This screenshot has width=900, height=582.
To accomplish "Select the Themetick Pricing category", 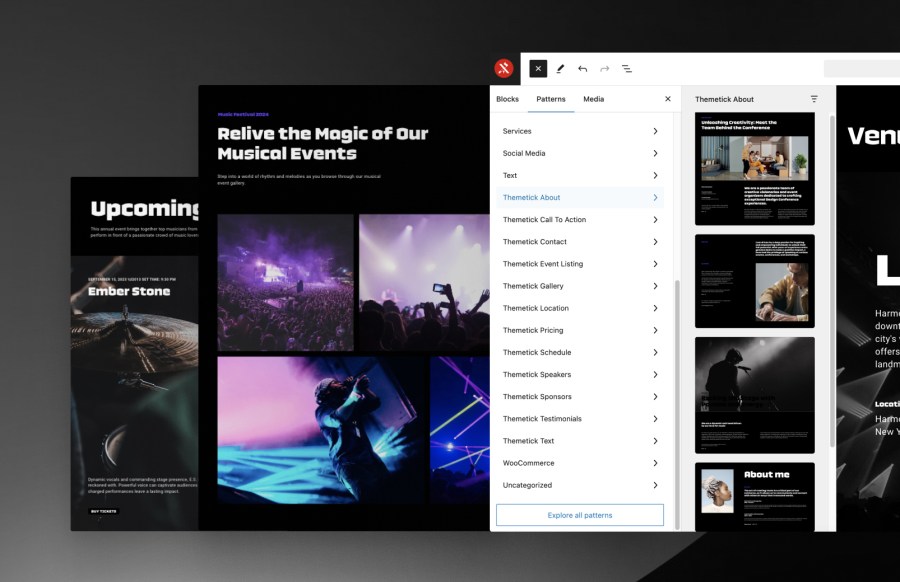I will tap(580, 330).
